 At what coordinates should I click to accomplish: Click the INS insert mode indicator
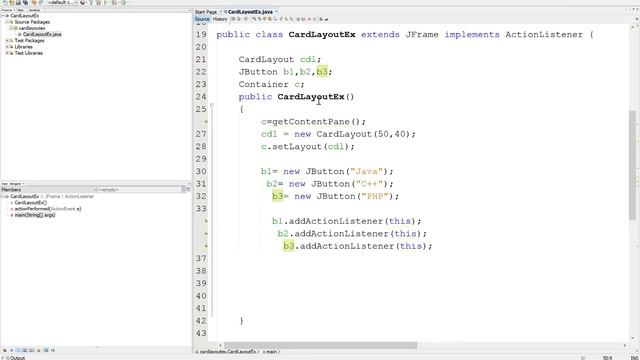click(635, 358)
